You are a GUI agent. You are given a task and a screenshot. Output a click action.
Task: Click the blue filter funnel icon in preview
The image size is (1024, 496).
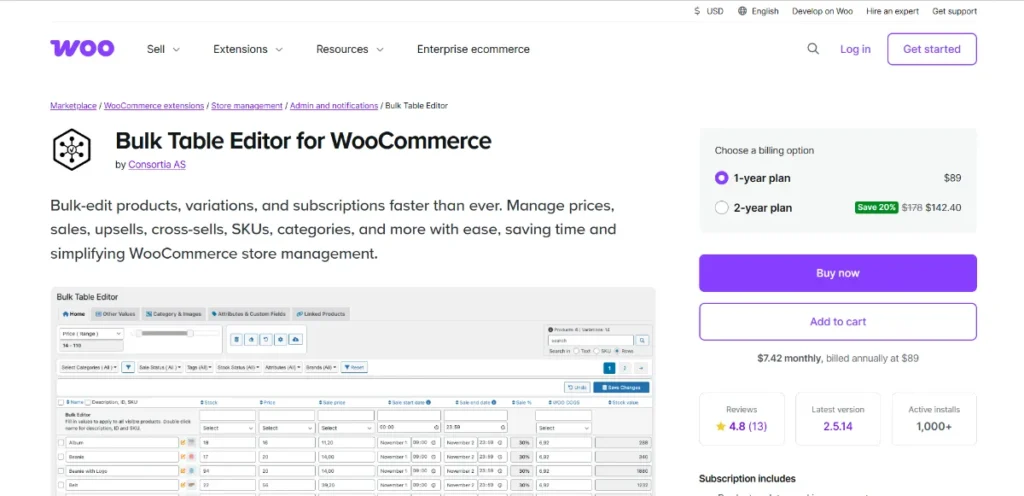tap(128, 367)
